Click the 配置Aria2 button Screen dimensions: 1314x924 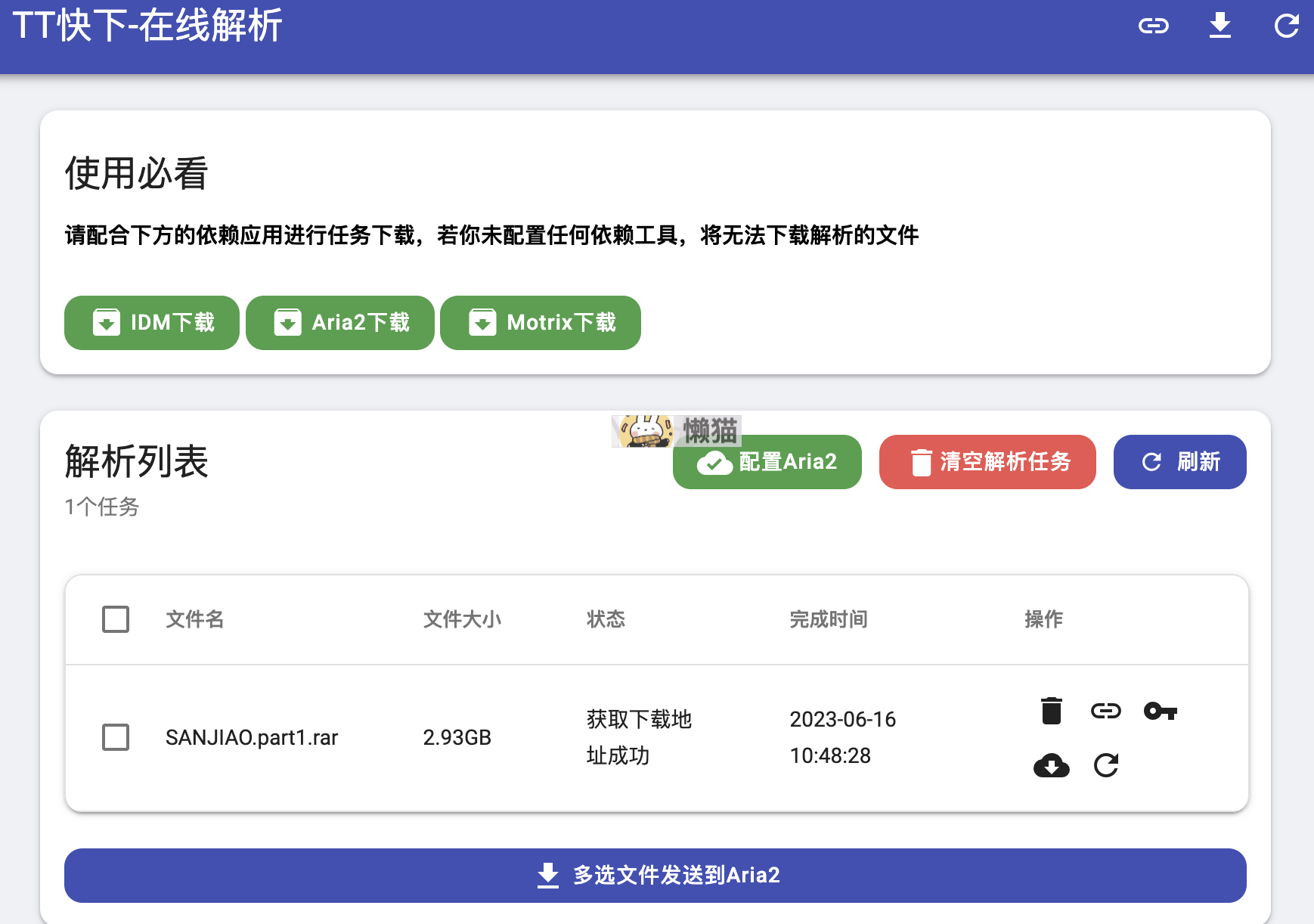pyautogui.click(x=767, y=463)
